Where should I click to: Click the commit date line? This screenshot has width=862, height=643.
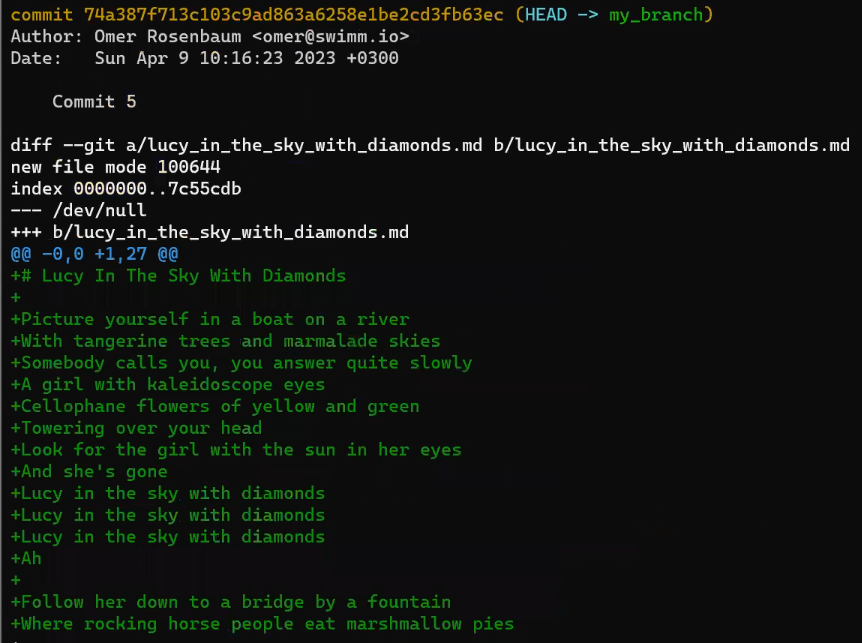[x=205, y=58]
